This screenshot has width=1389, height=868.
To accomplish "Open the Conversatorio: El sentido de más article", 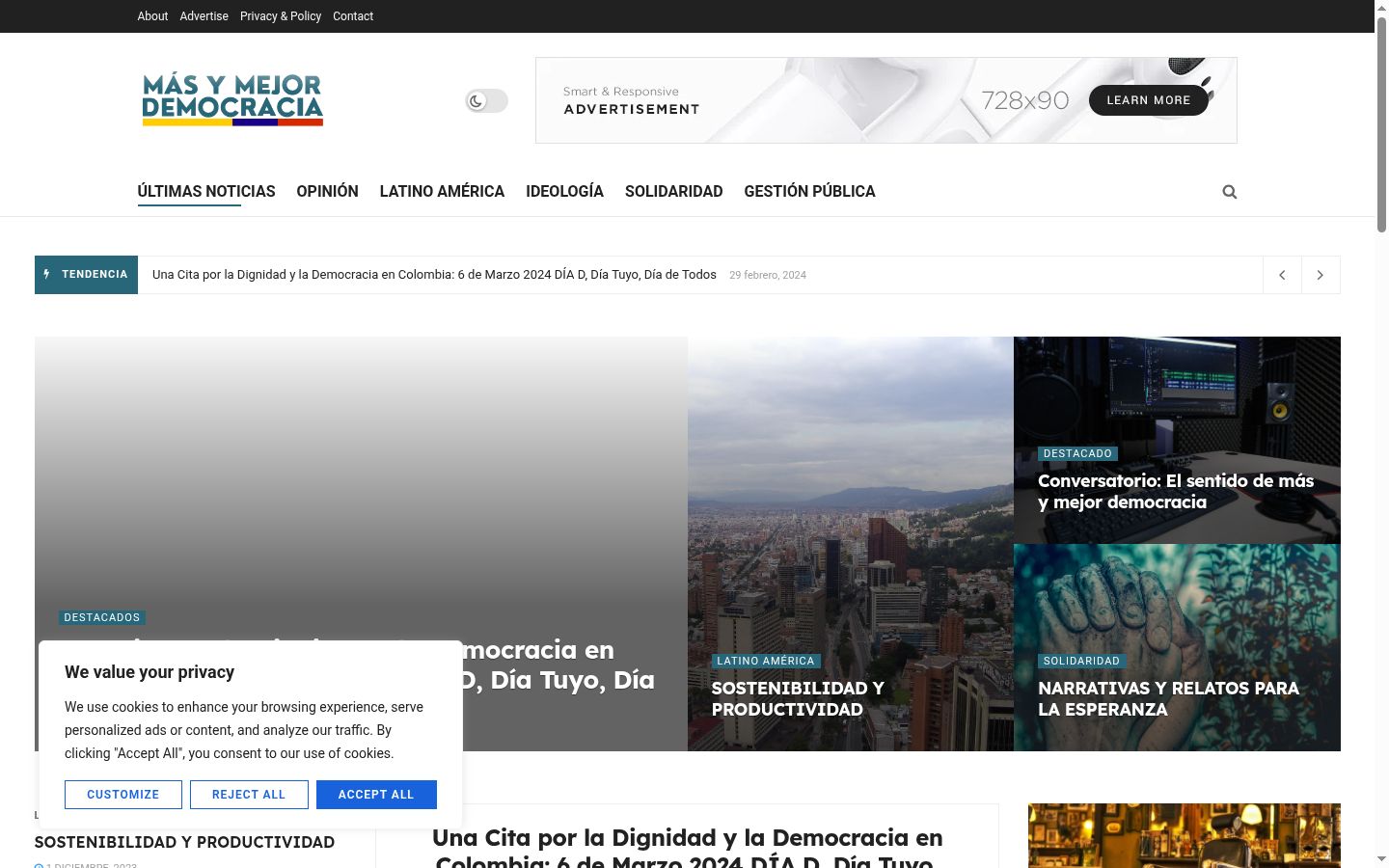I will tap(1176, 491).
